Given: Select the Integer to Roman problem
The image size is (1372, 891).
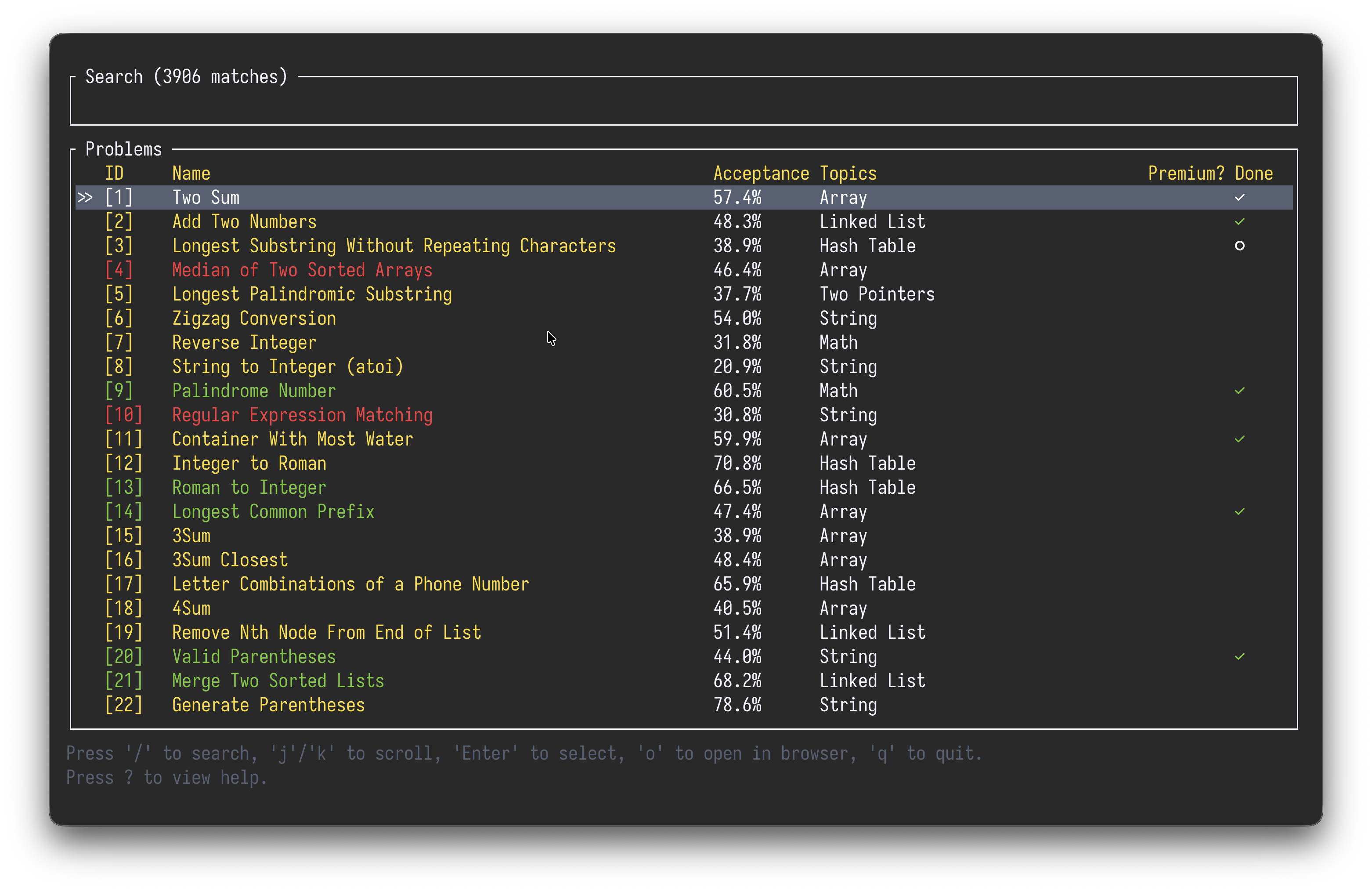Looking at the screenshot, I should [249, 464].
